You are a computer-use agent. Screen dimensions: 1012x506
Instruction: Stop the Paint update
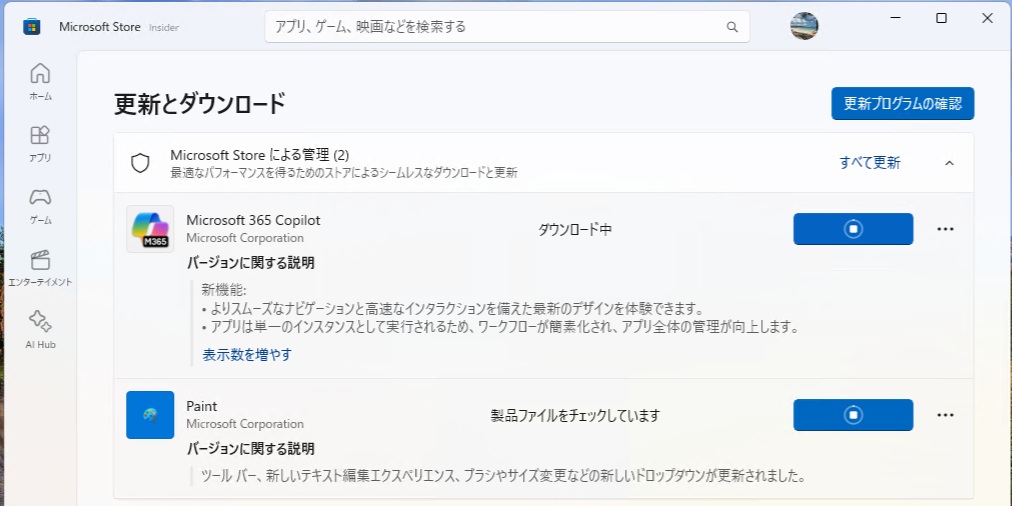tap(853, 415)
